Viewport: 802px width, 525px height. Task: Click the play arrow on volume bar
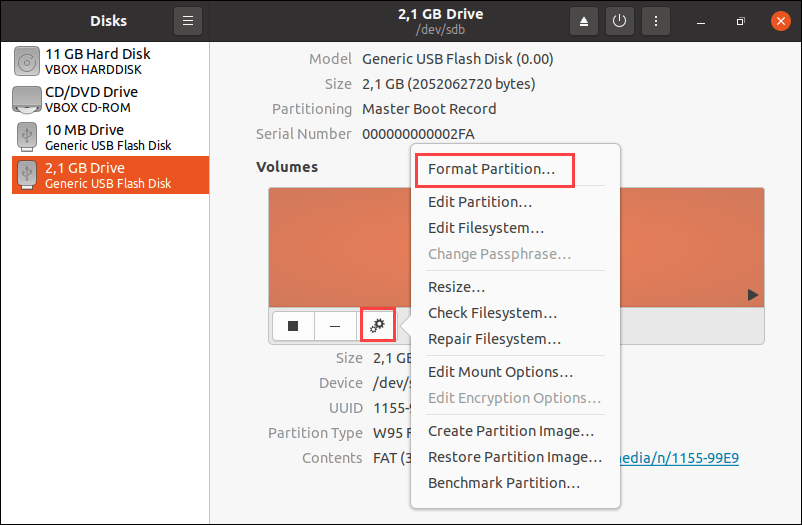pyautogui.click(x=753, y=294)
